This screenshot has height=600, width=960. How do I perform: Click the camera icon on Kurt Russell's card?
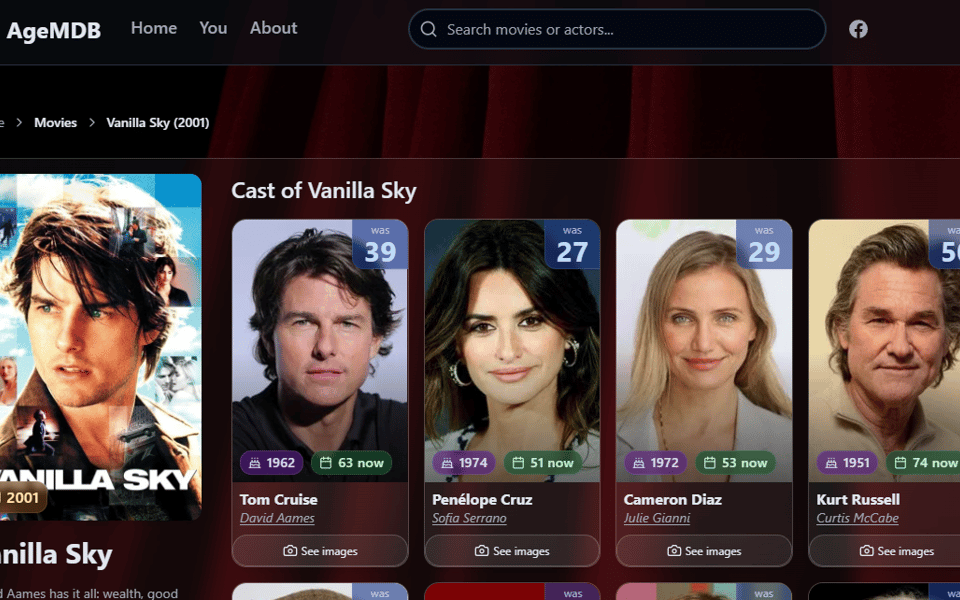click(866, 551)
